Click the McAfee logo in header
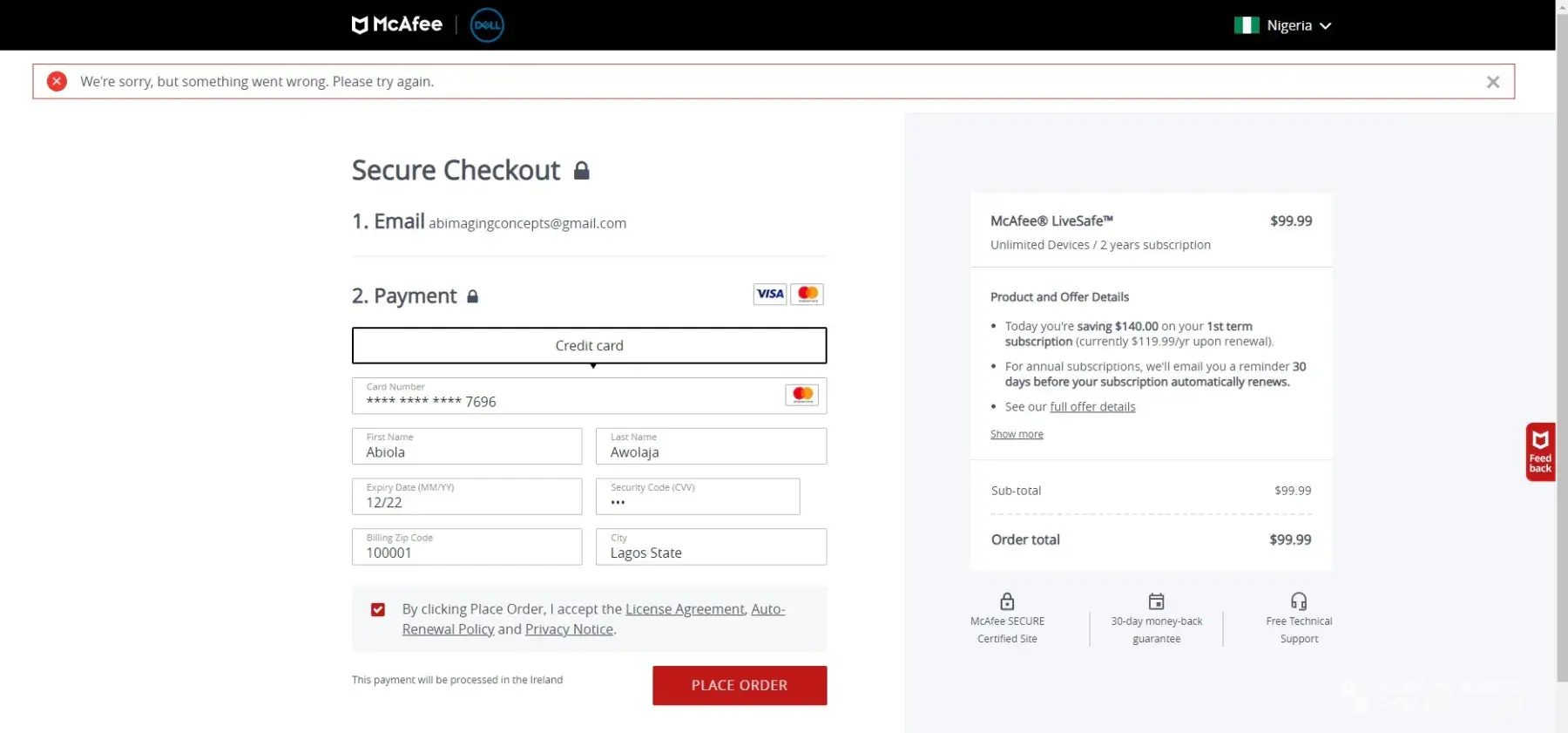Screen dimensions: 1568x733 coord(396,24)
